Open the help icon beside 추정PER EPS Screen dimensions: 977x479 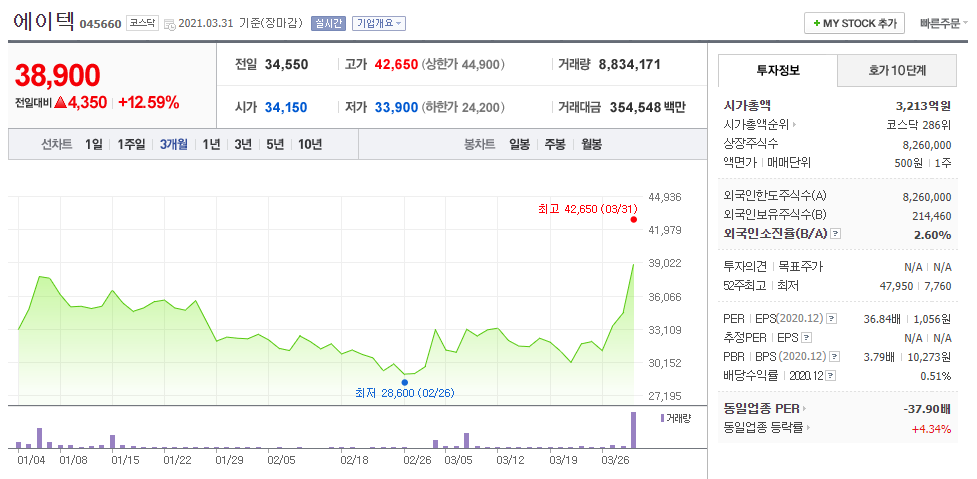[x=806, y=338]
